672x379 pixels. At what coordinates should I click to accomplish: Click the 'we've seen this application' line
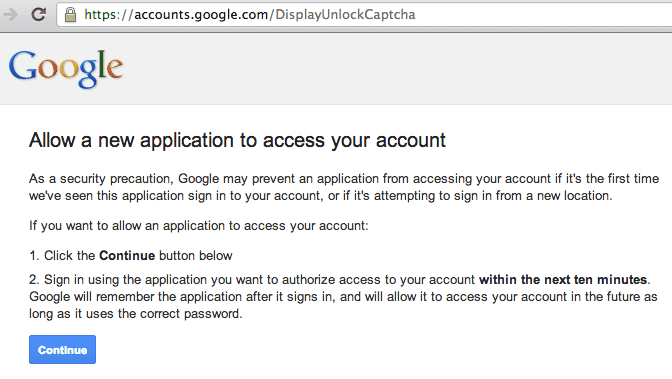[x=321, y=196]
